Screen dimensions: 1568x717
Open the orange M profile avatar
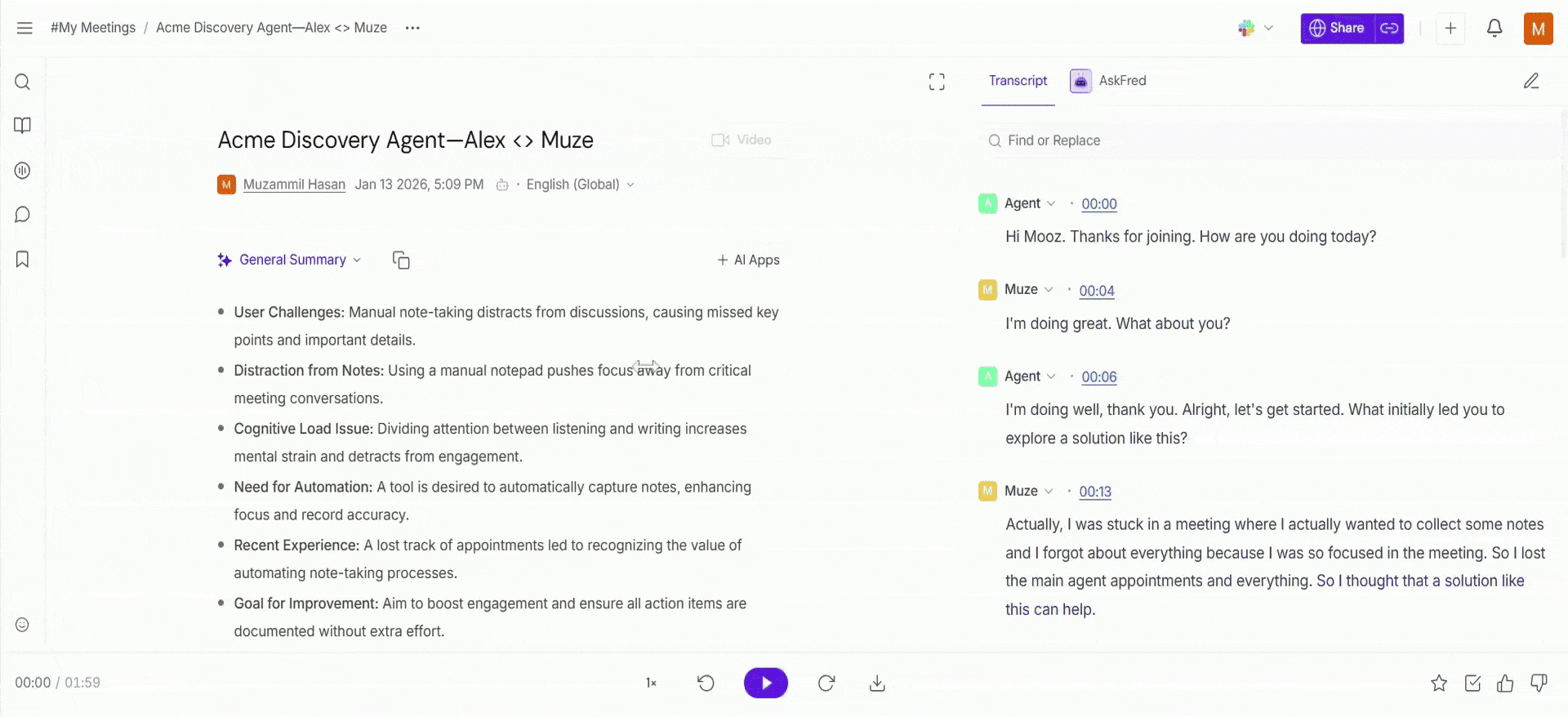pyautogui.click(x=1539, y=29)
